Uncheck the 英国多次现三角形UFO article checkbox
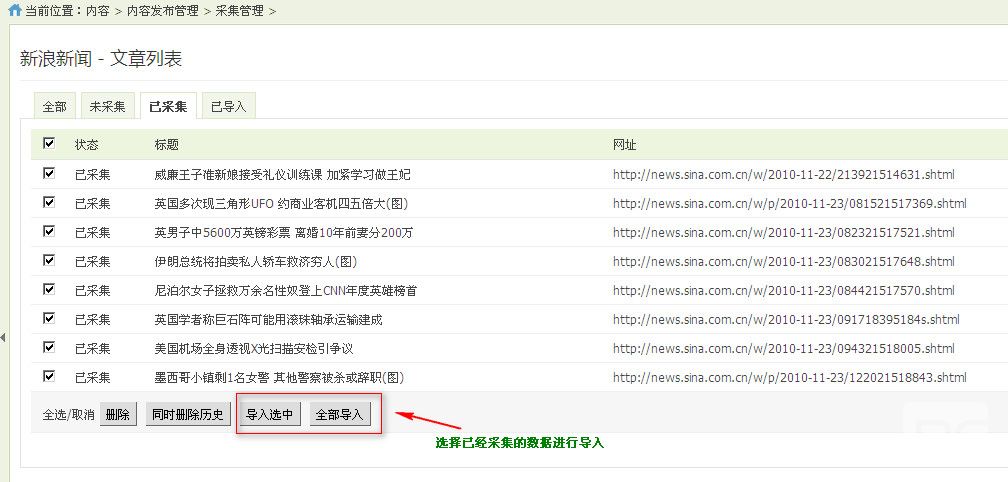1008x482 pixels. pyautogui.click(x=49, y=203)
